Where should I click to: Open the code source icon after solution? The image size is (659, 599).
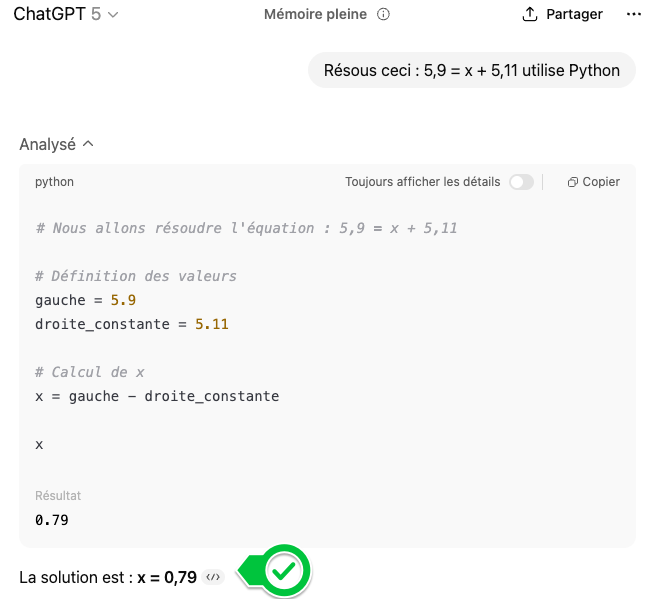point(212,577)
